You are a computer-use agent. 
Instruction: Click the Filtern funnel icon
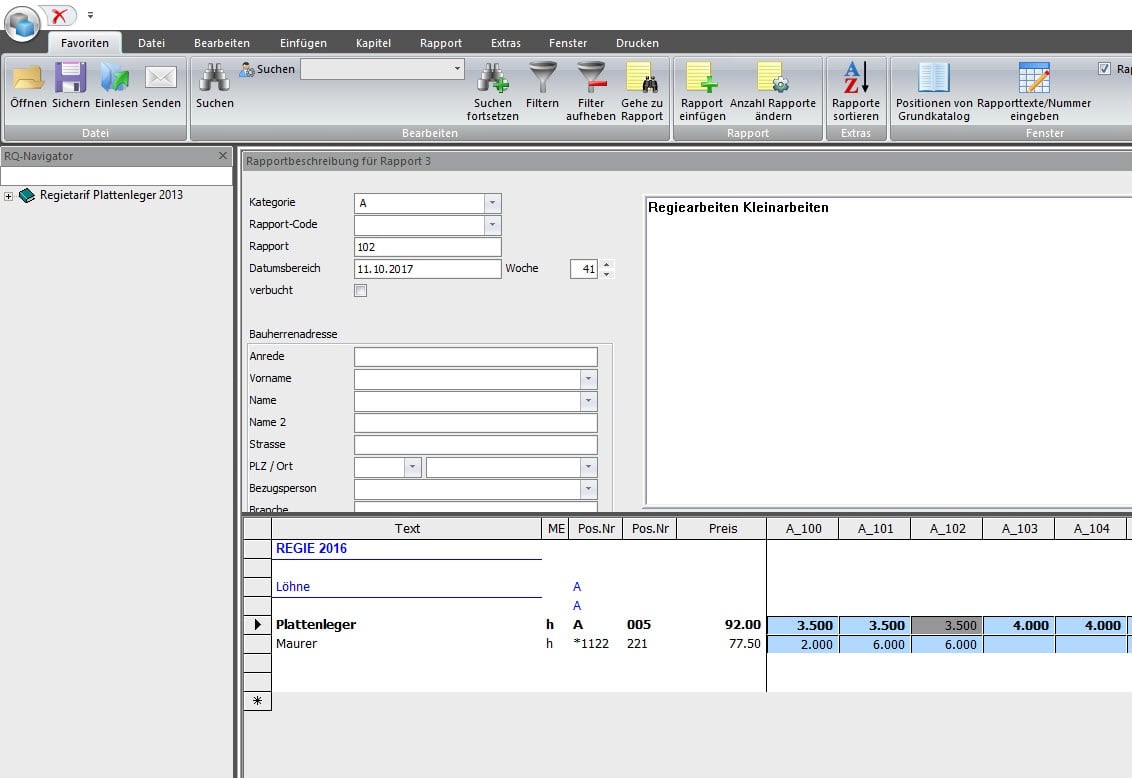(x=542, y=78)
